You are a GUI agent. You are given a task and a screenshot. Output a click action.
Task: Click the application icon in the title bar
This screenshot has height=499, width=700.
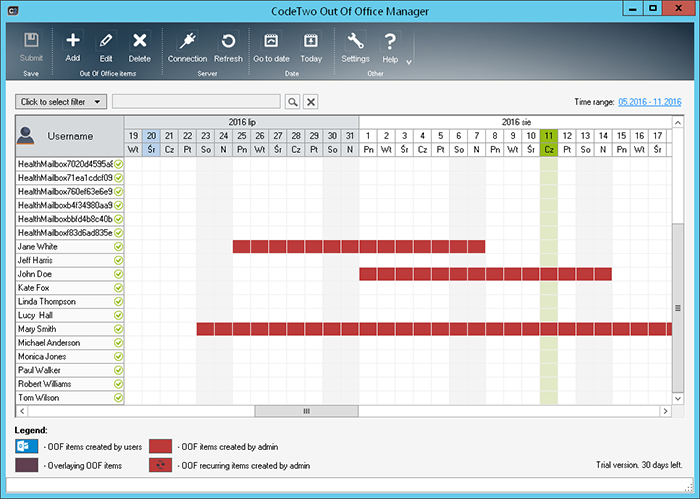point(13,10)
